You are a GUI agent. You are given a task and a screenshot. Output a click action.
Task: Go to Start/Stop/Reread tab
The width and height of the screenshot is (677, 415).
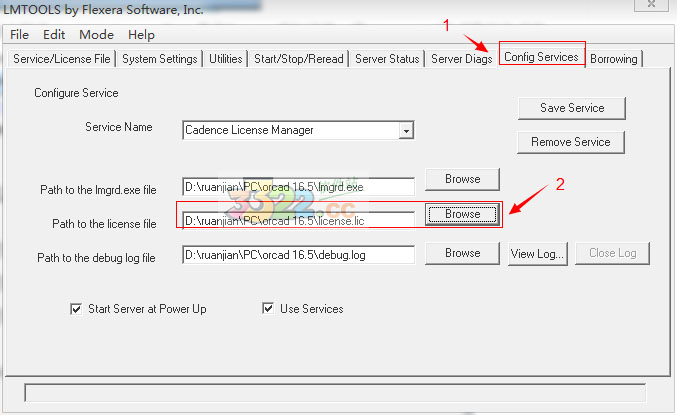tap(299, 59)
